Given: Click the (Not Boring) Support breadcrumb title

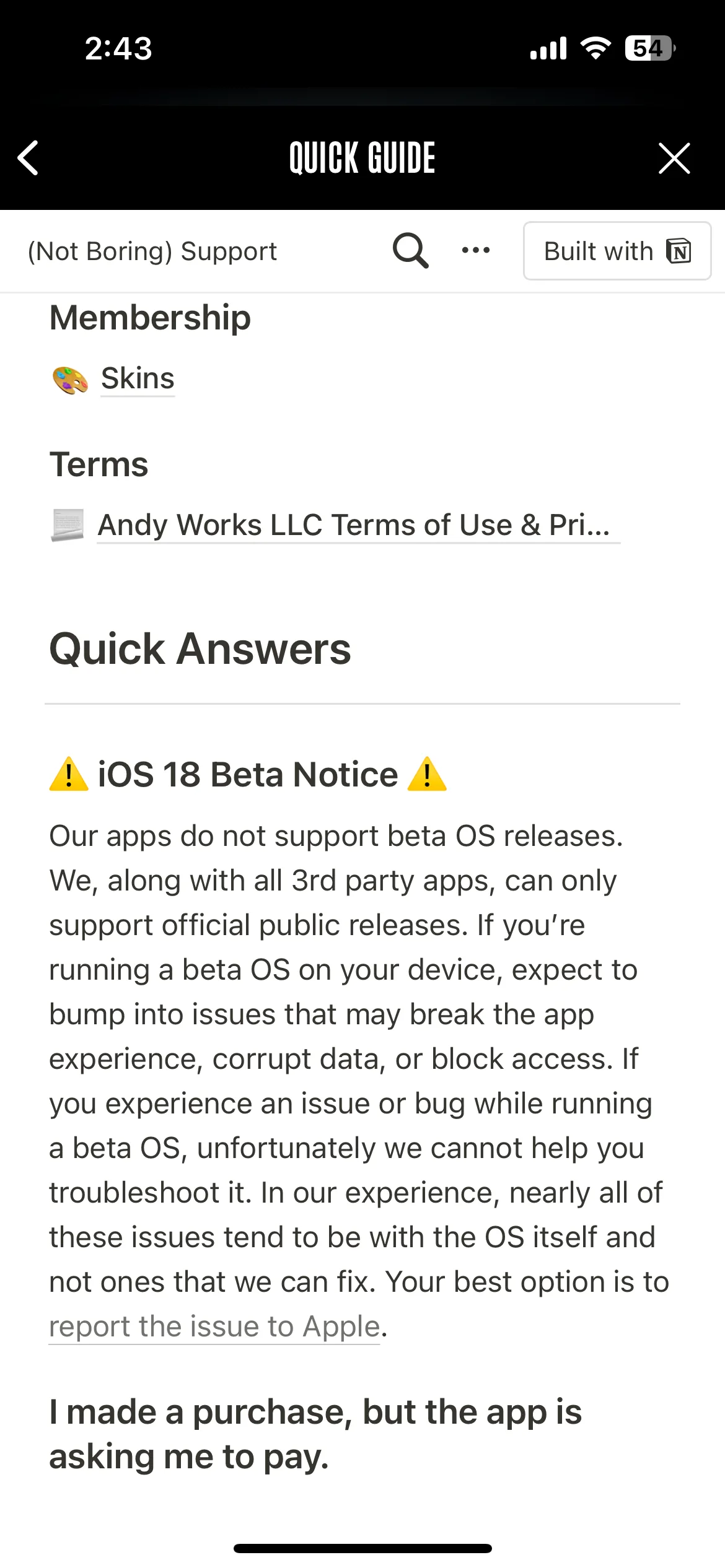Looking at the screenshot, I should [x=152, y=251].
